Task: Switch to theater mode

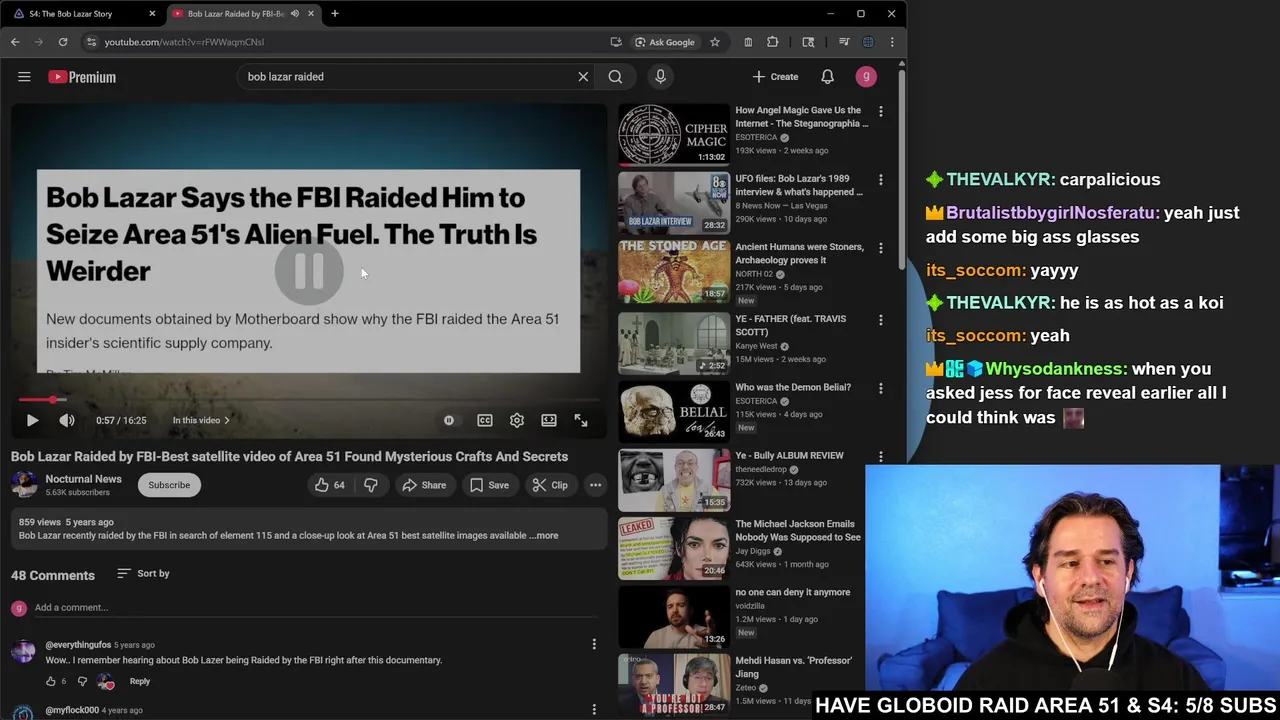Action: (549, 421)
